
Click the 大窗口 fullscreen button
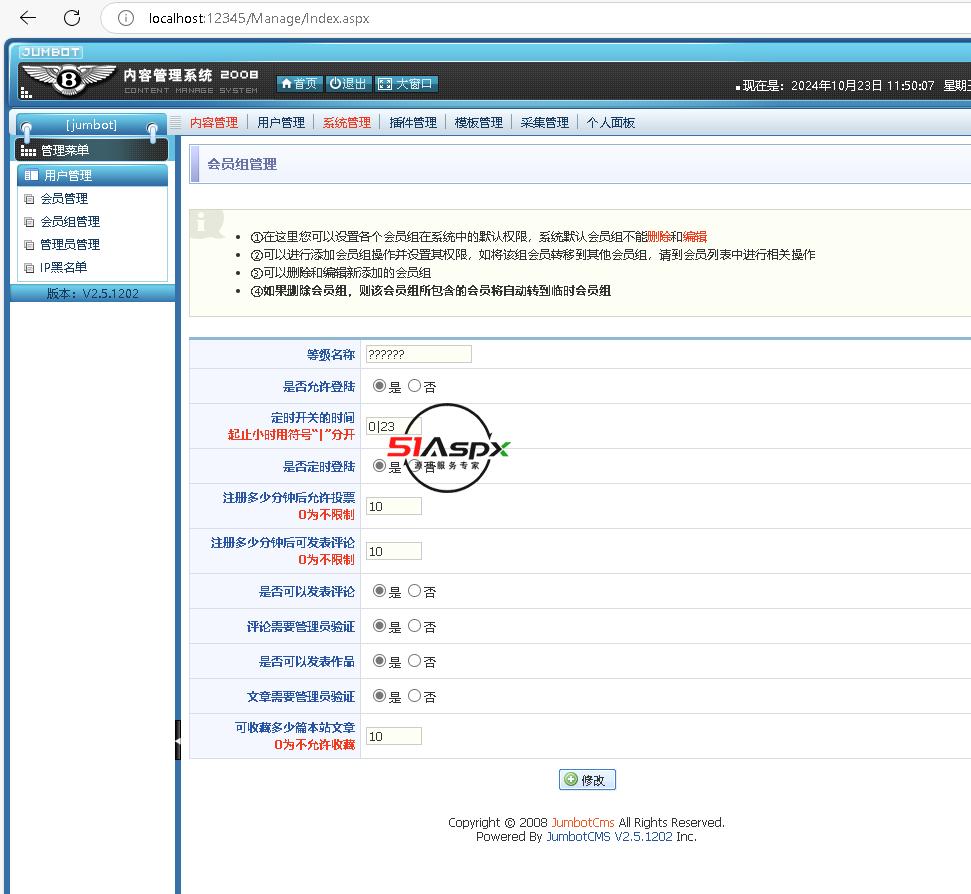pyautogui.click(x=406, y=84)
